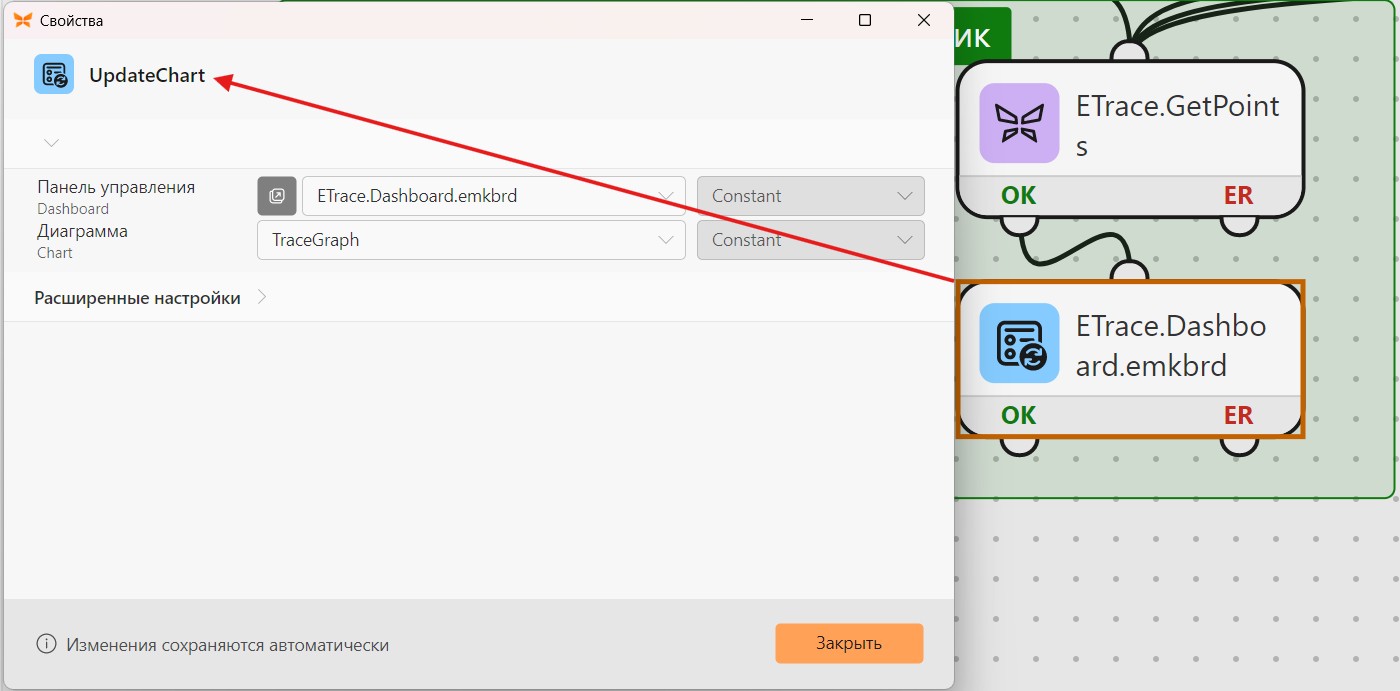Open the TraceGraph chart dropdown
The height and width of the screenshot is (691, 1400).
pos(471,240)
